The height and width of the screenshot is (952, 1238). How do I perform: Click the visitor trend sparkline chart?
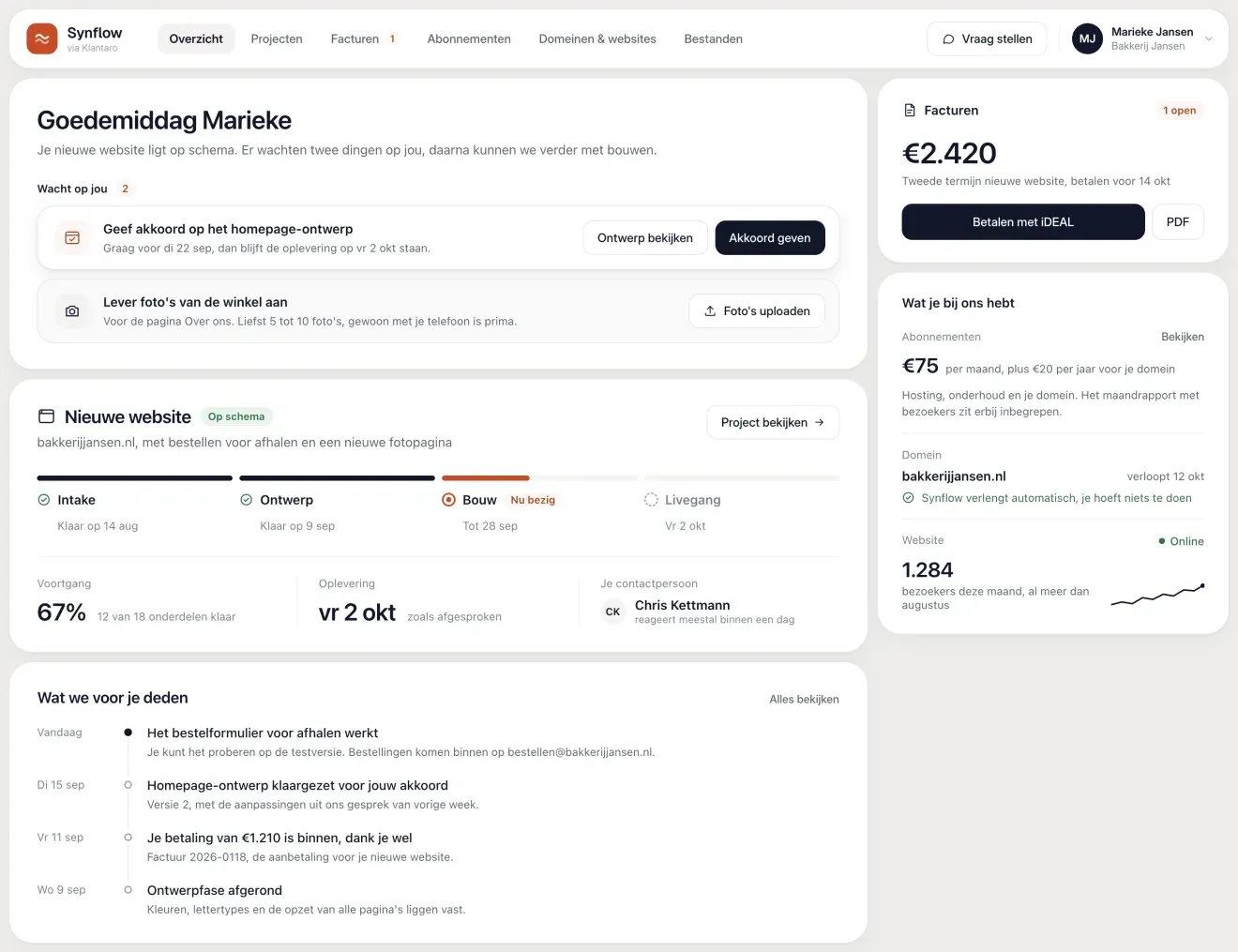[1157, 594]
